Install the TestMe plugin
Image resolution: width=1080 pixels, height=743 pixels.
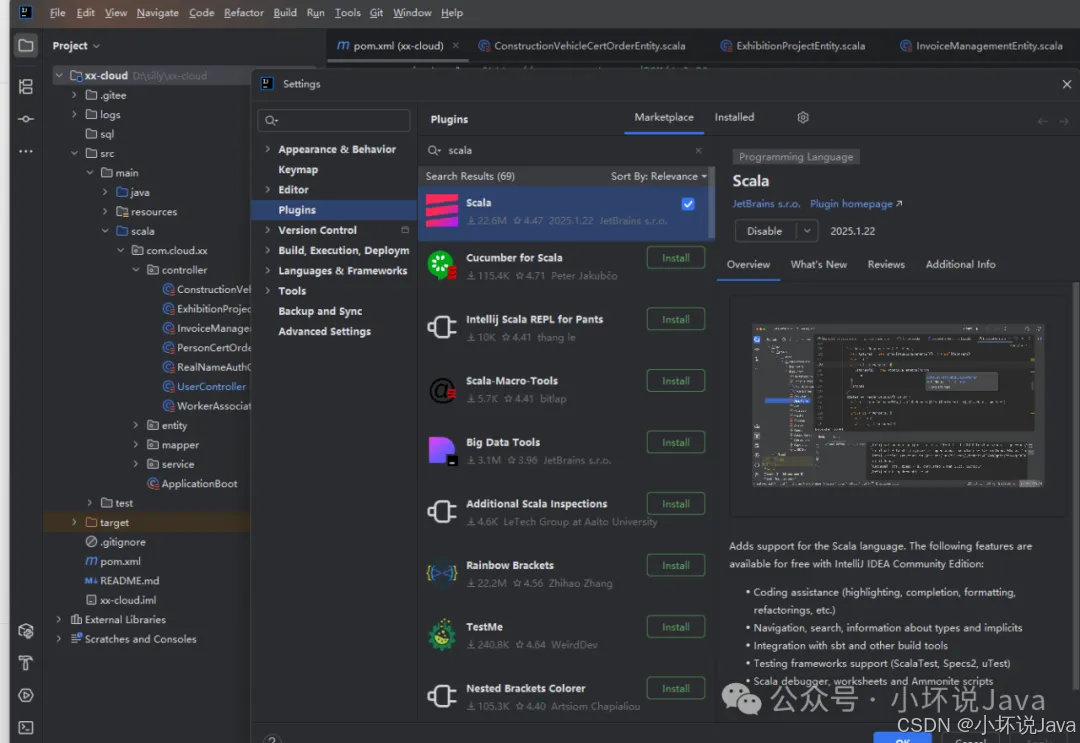tap(676, 627)
